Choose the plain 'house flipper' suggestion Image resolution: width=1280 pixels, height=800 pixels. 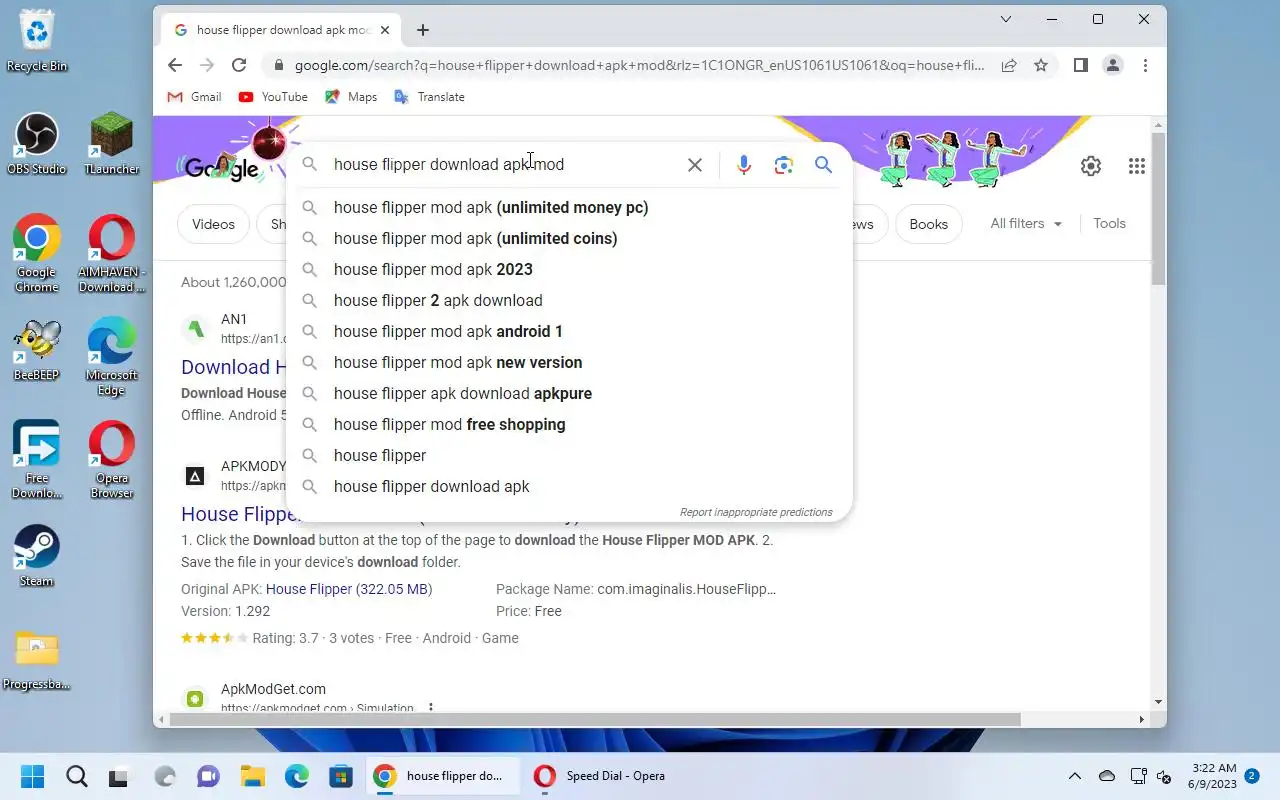(569, 455)
